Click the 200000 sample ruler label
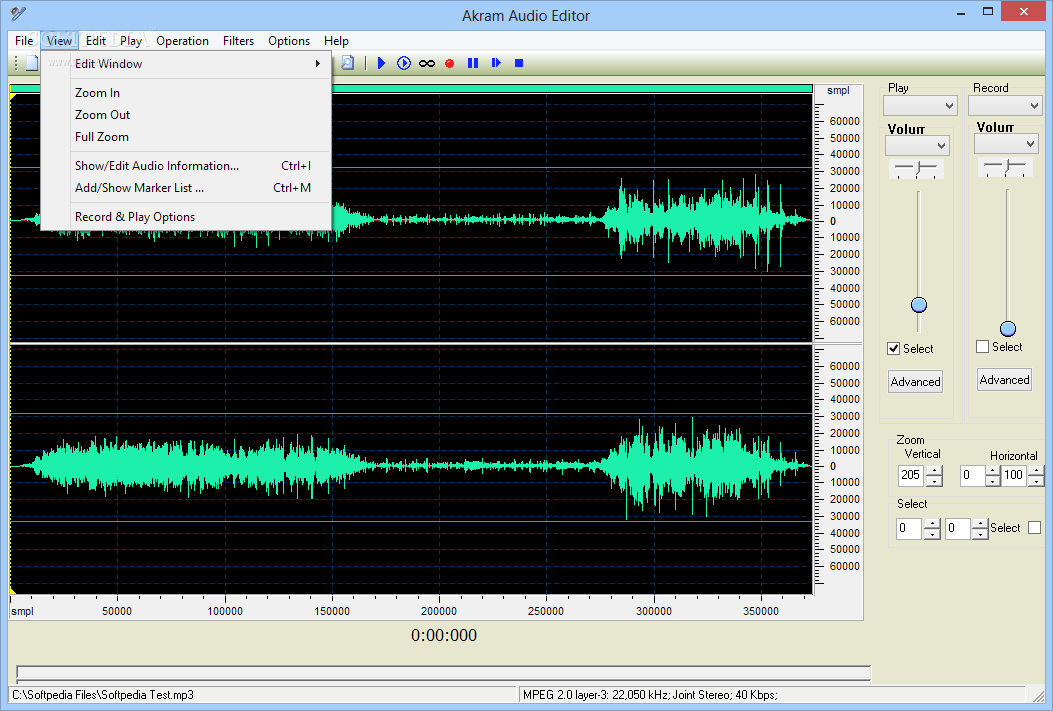 [x=439, y=611]
